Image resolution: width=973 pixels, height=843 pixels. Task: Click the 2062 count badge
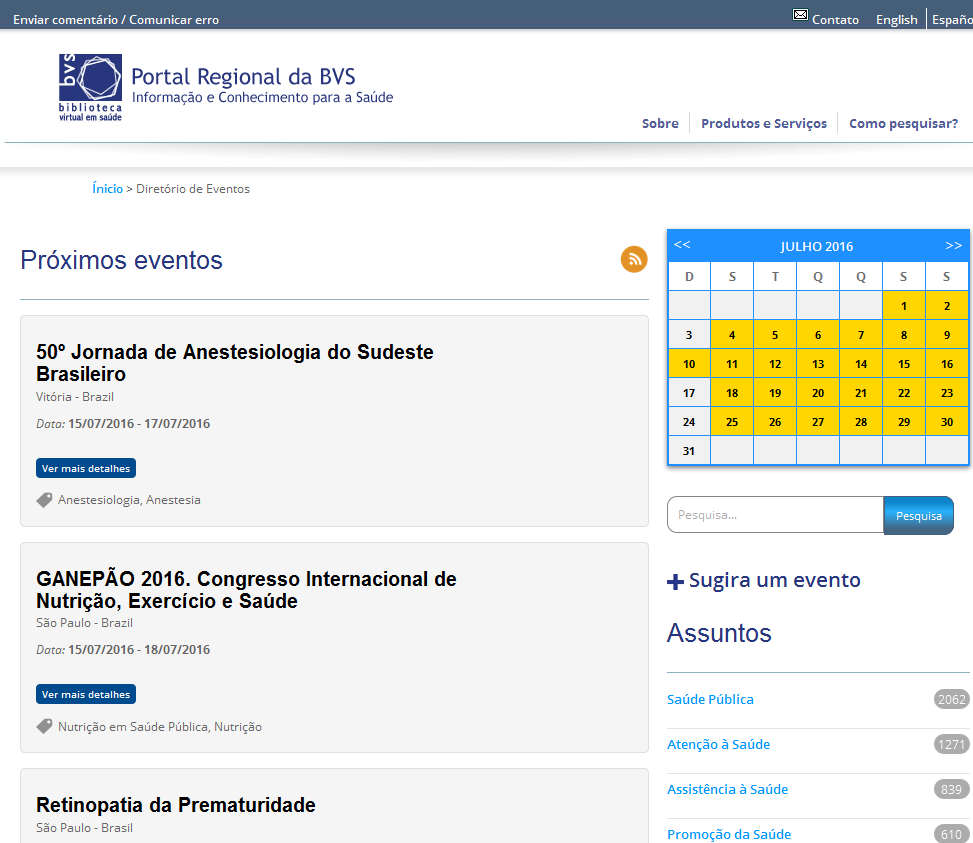(x=951, y=700)
